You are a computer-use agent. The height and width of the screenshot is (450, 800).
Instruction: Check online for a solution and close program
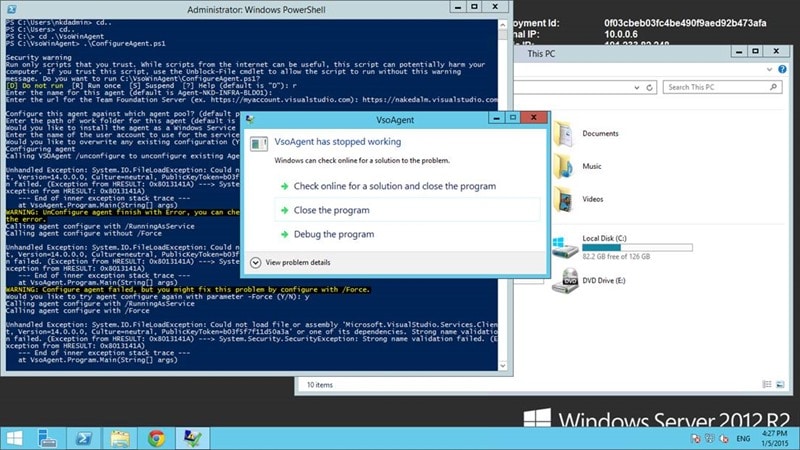coord(394,186)
